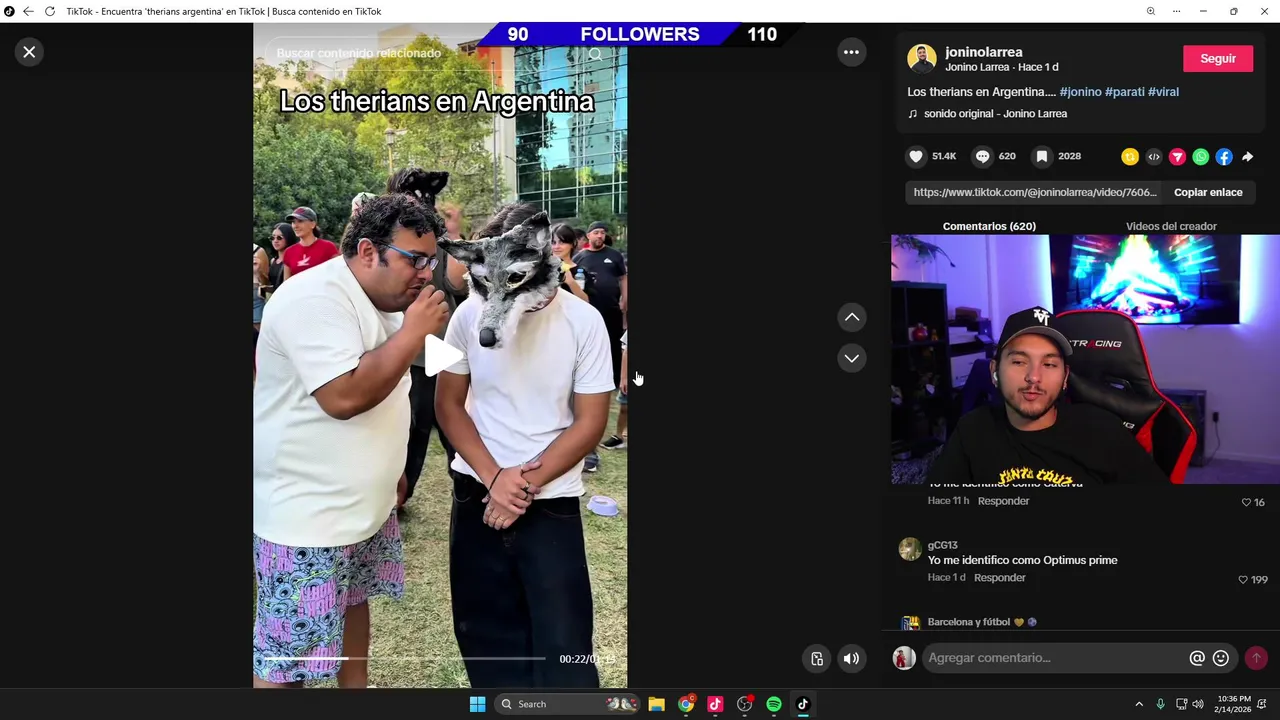Switch to Videos del creador tab
This screenshot has width=1280, height=720.
click(1171, 226)
